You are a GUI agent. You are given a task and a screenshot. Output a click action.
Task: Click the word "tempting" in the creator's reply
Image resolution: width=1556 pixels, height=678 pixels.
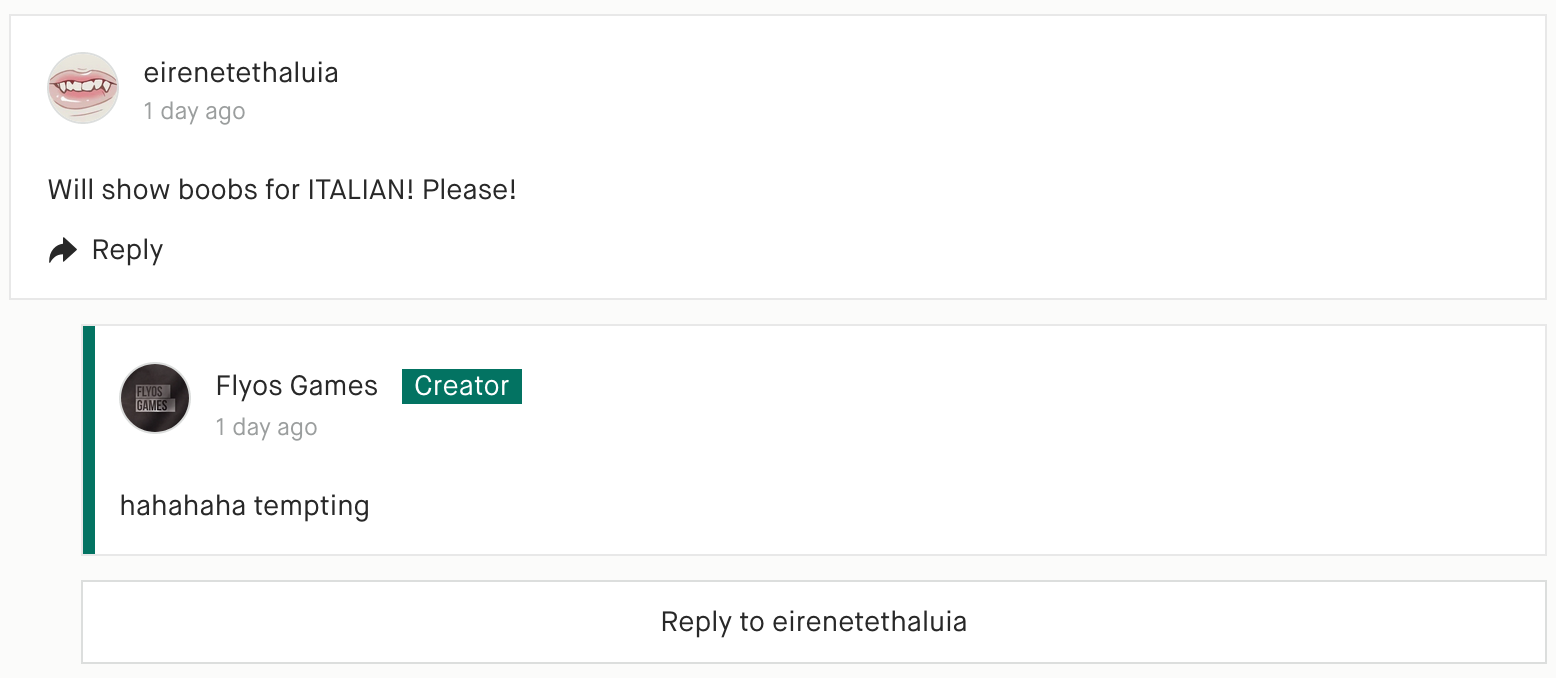[x=311, y=506]
